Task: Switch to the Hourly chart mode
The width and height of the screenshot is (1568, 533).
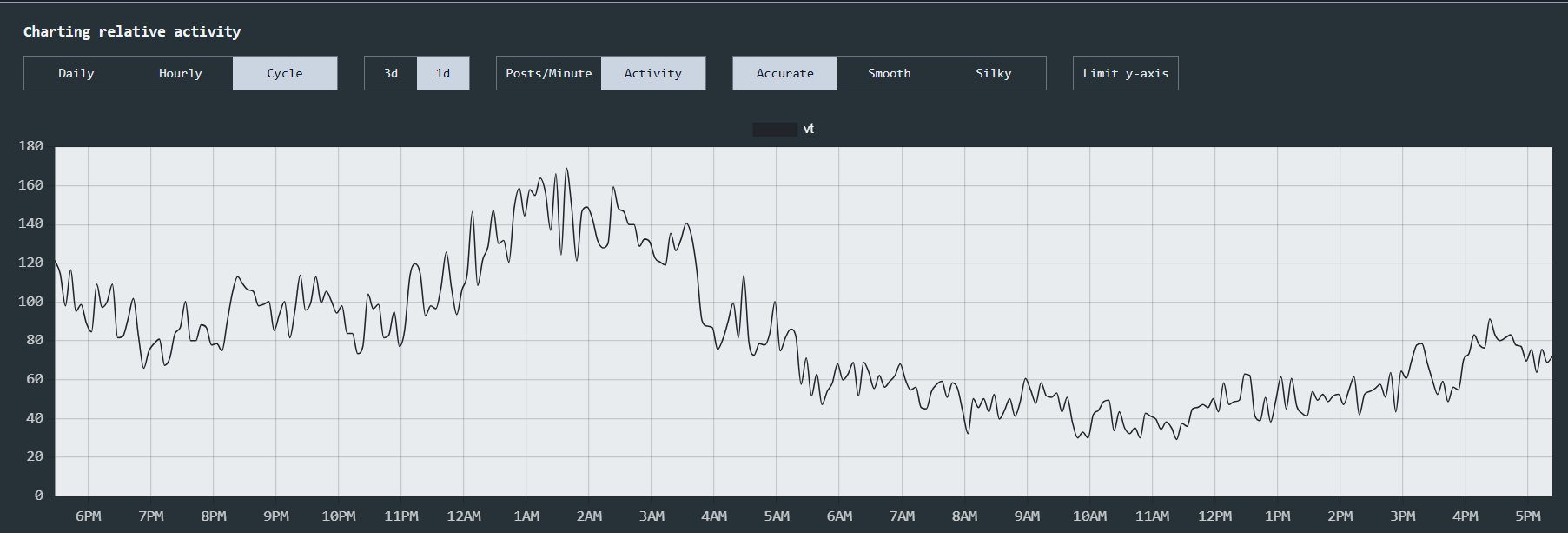Action: click(181, 73)
